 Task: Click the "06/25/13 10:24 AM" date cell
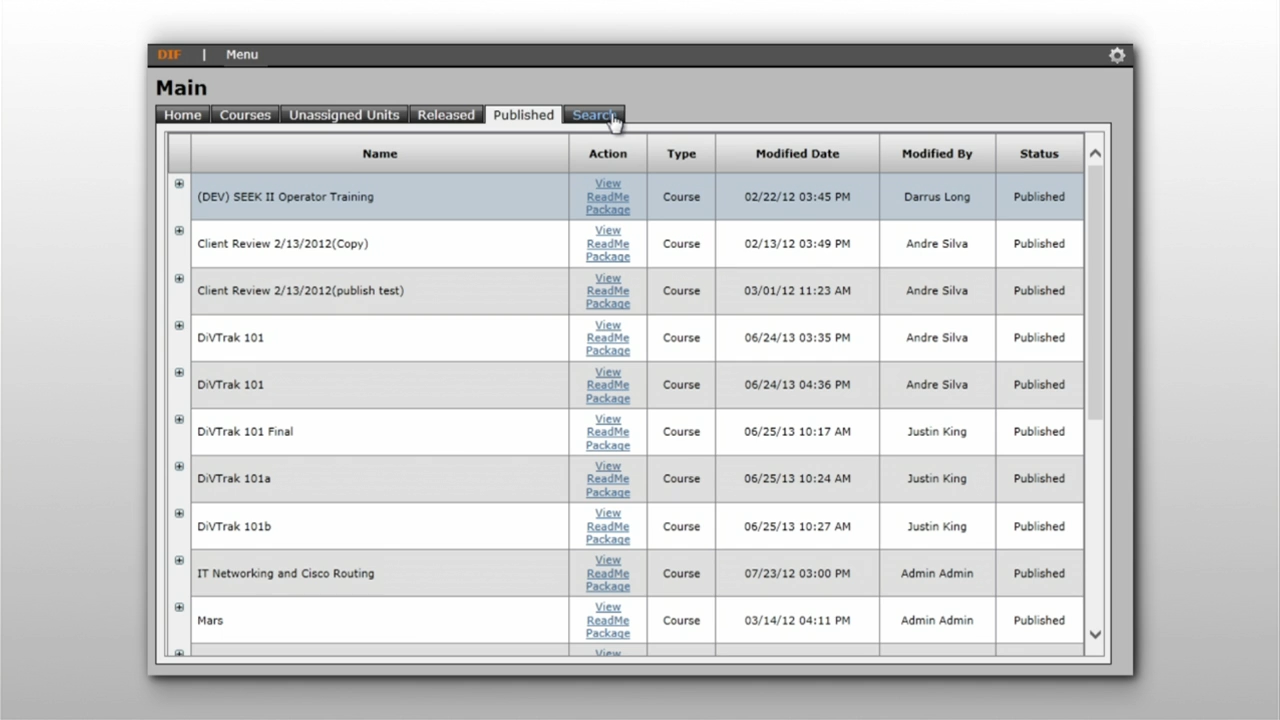tap(797, 479)
